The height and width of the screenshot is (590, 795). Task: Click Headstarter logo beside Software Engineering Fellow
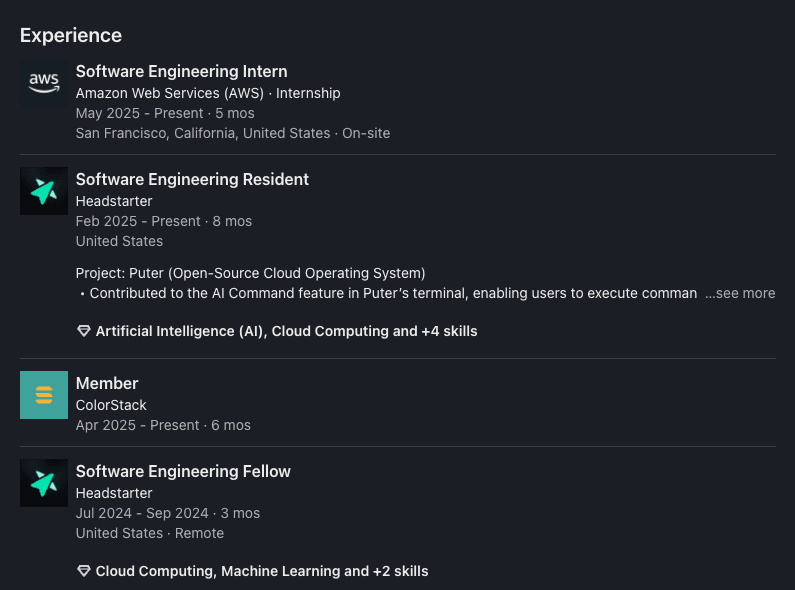click(44, 483)
